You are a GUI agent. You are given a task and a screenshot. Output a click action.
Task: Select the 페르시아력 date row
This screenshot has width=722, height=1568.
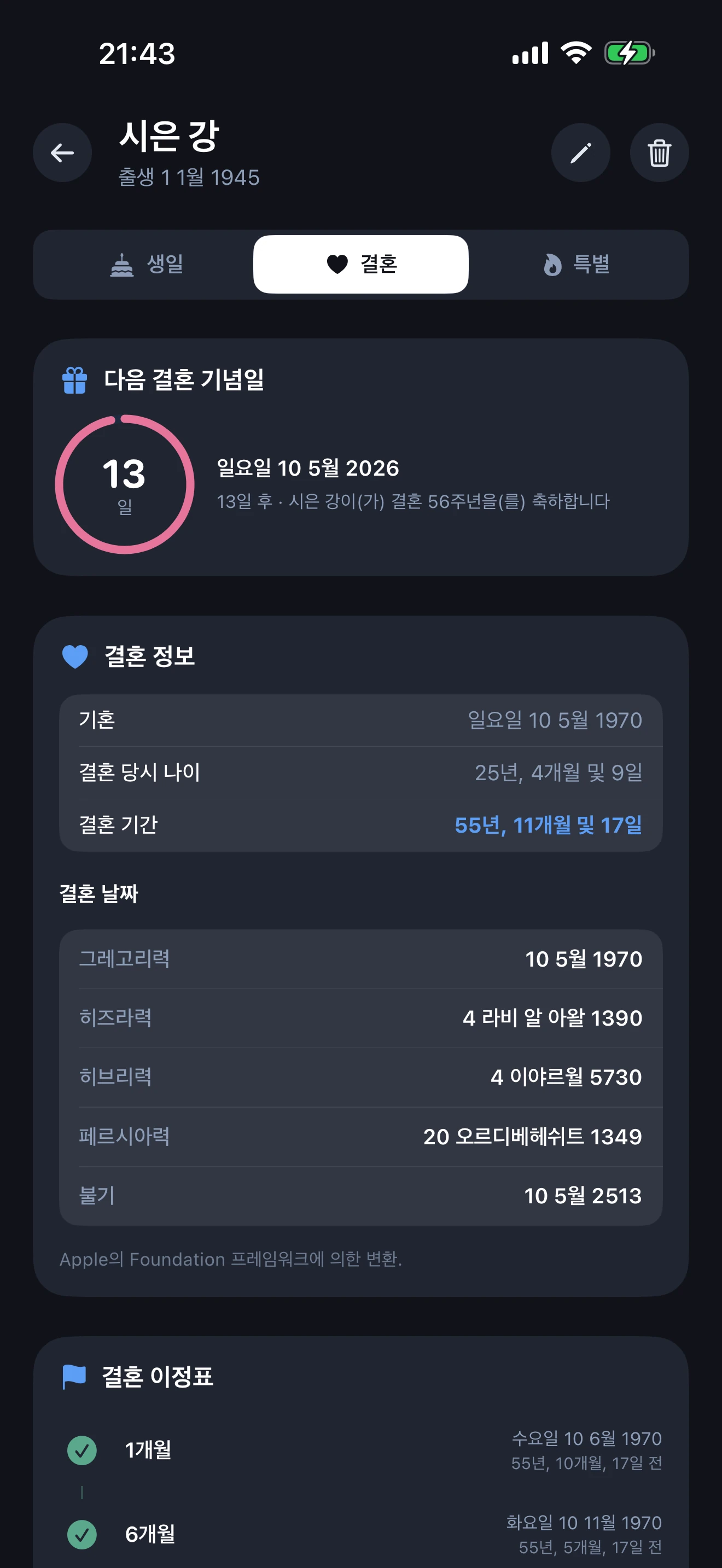tap(361, 1137)
